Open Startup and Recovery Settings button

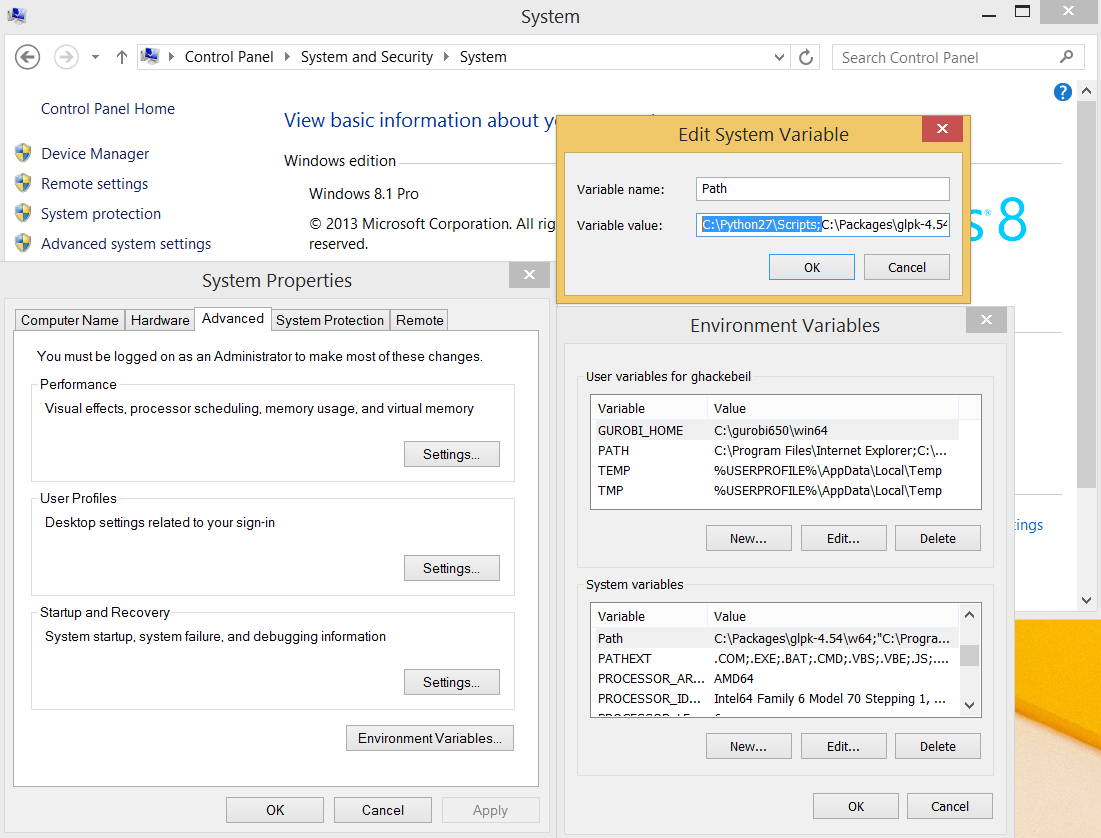[451, 682]
